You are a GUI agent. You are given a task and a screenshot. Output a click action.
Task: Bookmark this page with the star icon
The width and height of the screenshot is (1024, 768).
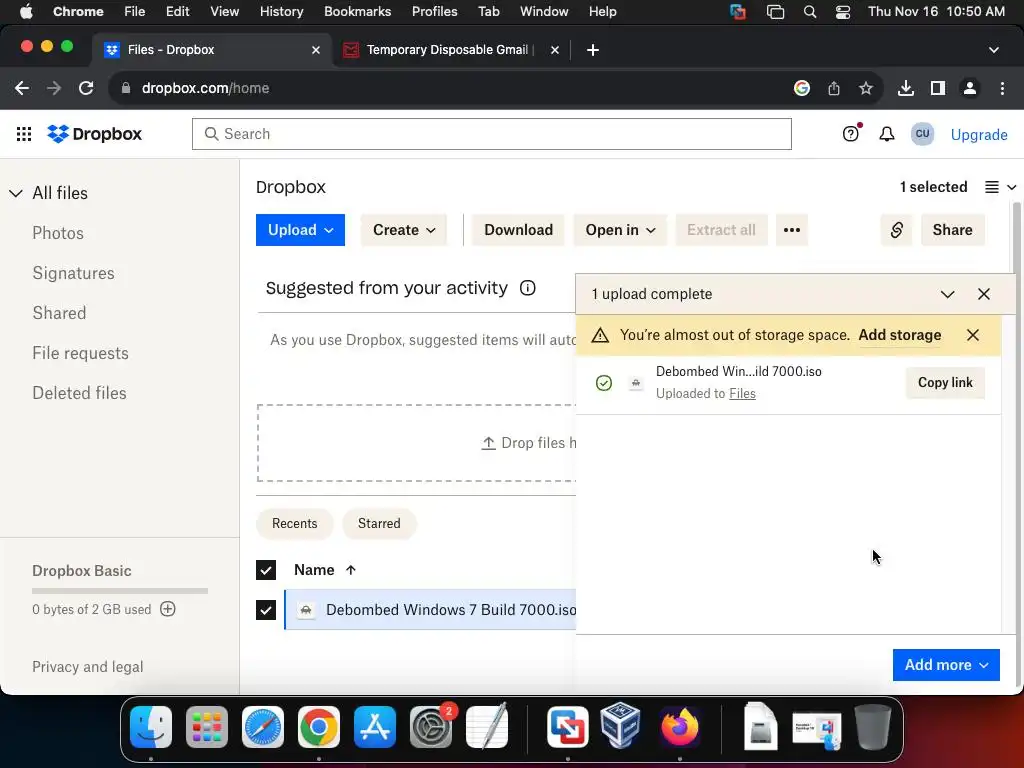pyautogui.click(x=865, y=88)
